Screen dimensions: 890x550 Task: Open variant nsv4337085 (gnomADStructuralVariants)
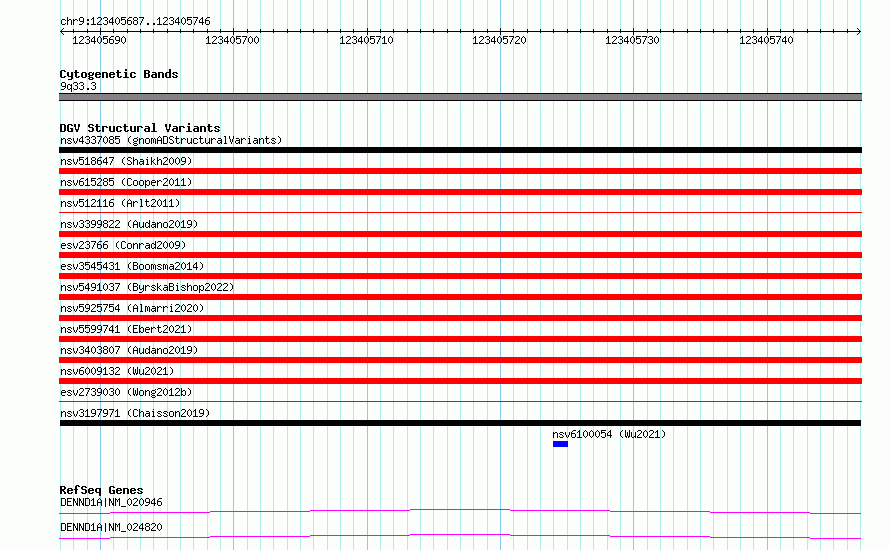point(171,140)
